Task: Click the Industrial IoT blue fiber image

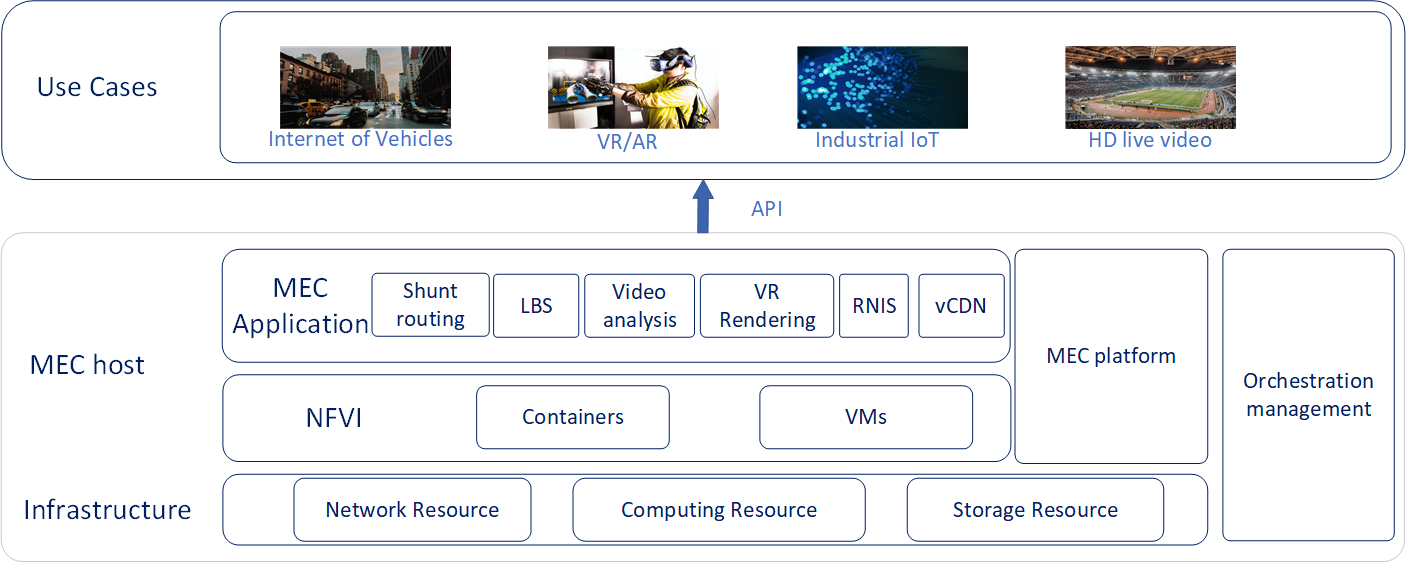Action: [882, 87]
